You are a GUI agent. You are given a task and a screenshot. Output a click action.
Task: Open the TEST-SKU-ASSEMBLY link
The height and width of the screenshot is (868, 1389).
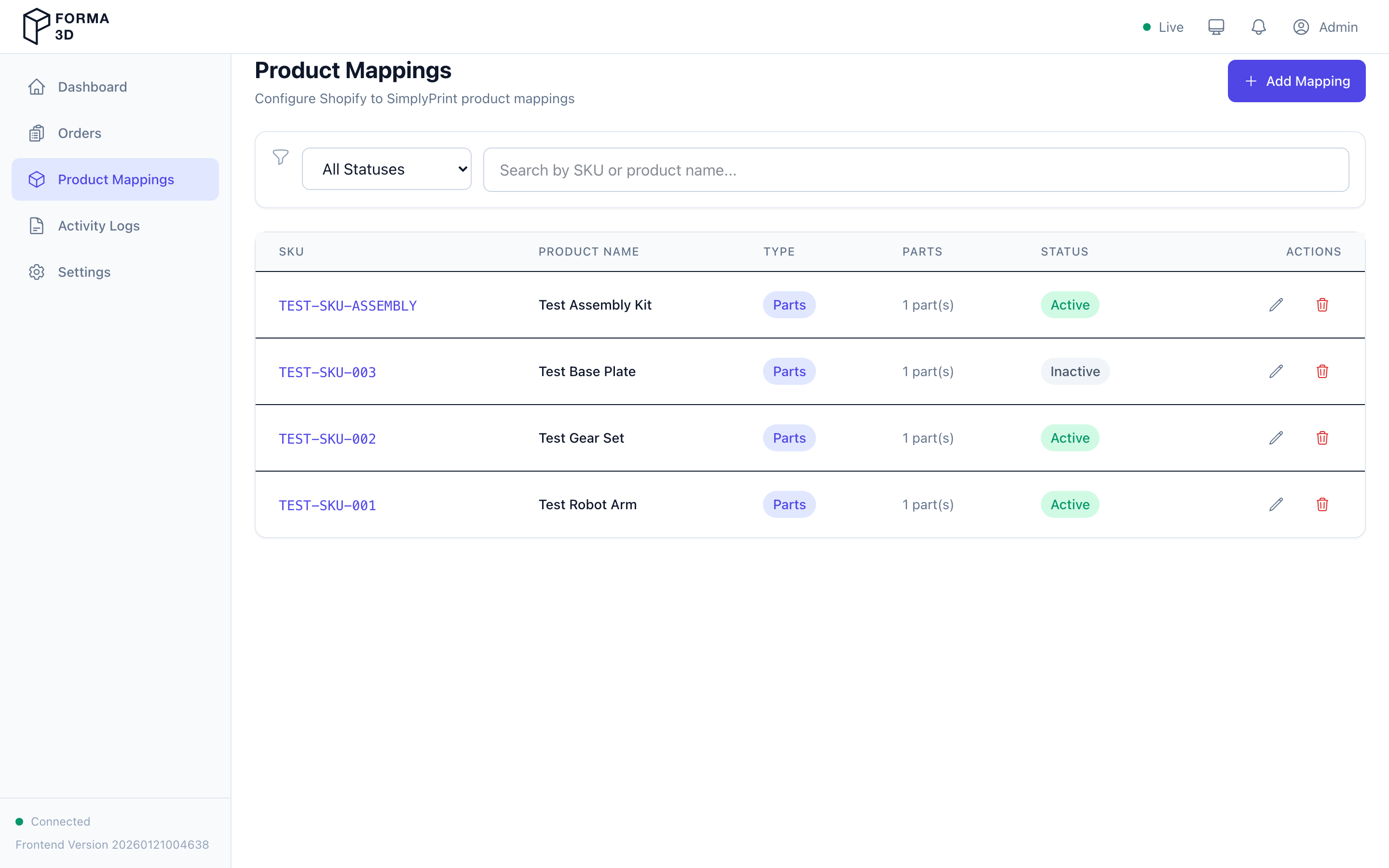pos(347,305)
